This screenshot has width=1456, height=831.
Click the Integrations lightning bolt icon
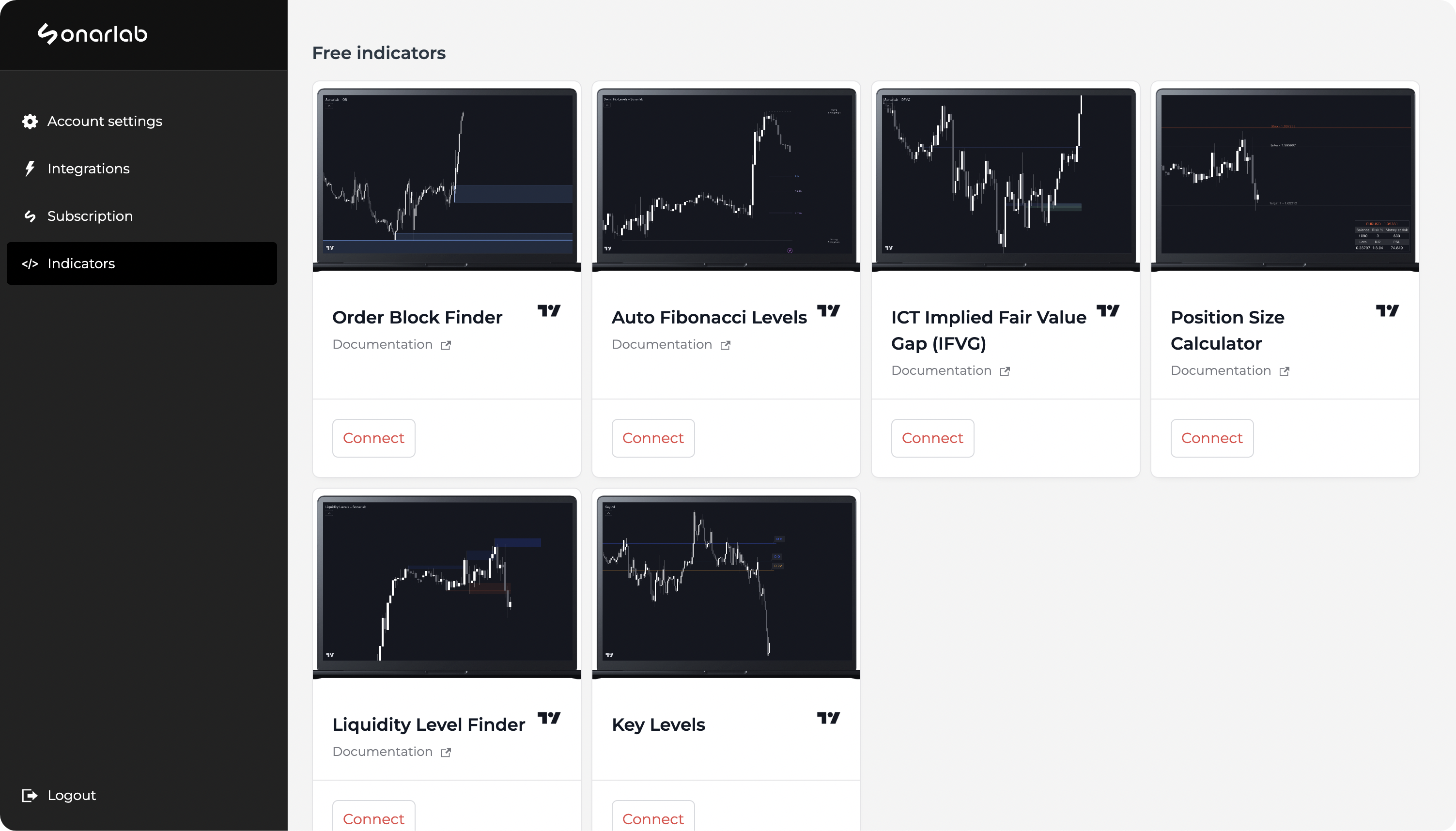(30, 169)
